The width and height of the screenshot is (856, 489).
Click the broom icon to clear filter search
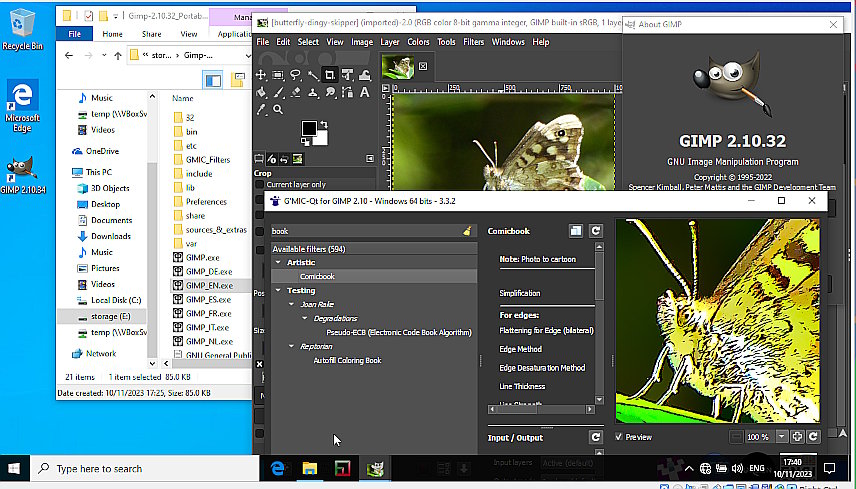coord(467,231)
